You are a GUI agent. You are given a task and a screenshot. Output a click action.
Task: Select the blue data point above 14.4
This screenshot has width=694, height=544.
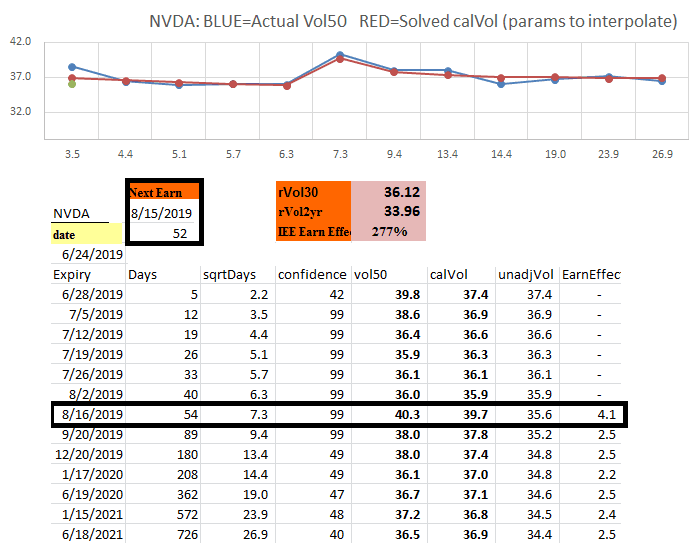[501, 84]
